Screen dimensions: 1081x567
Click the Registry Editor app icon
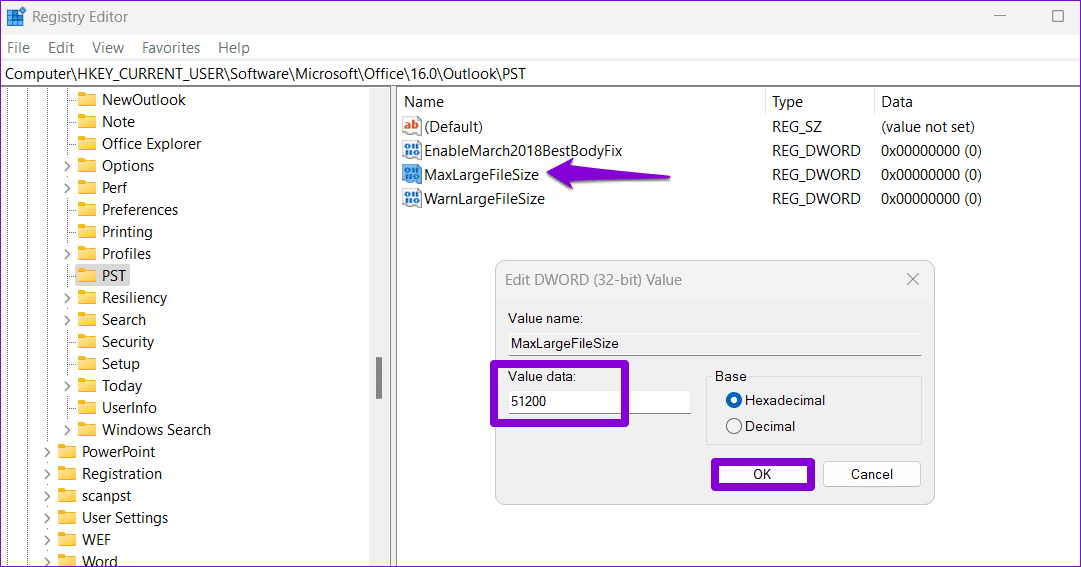coord(16,17)
